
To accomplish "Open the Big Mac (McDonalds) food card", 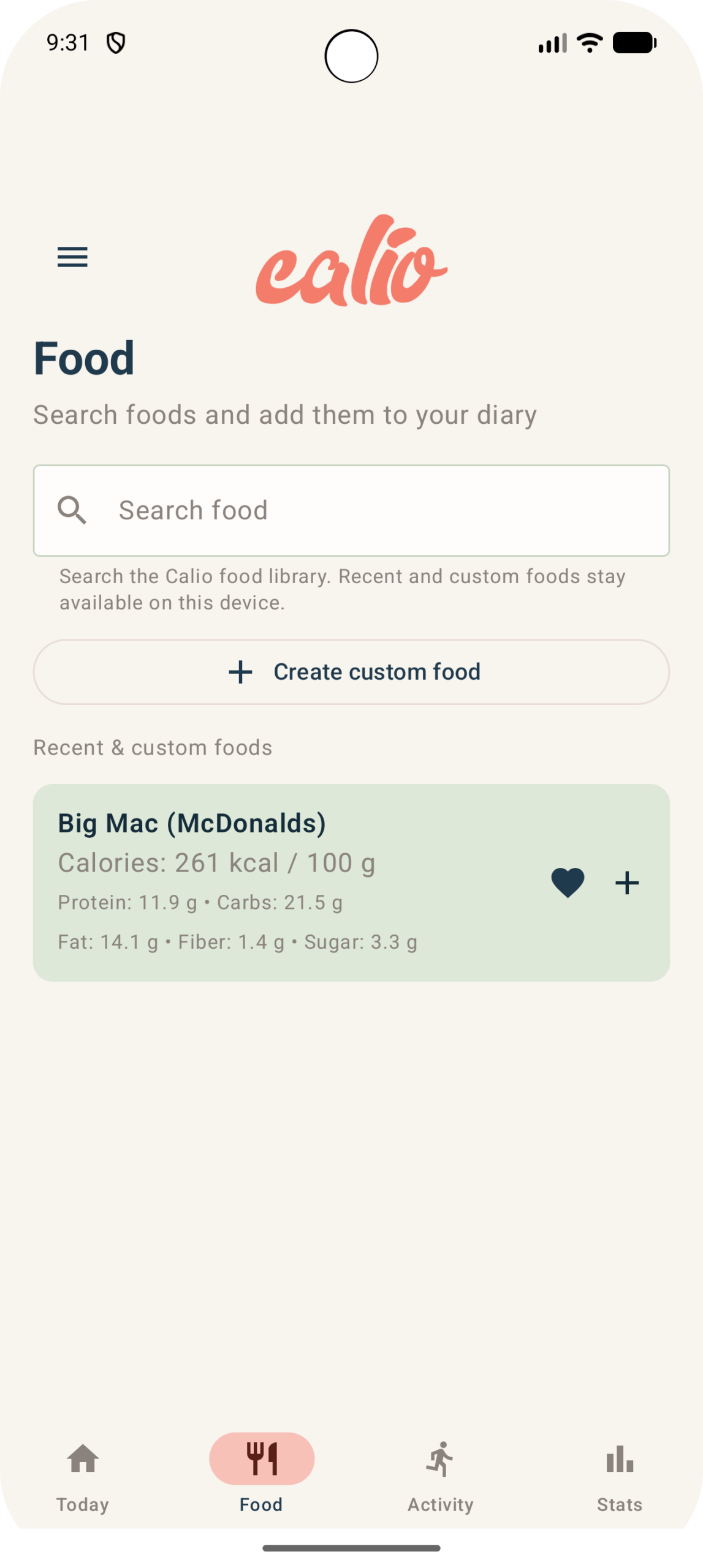I will coord(351,883).
